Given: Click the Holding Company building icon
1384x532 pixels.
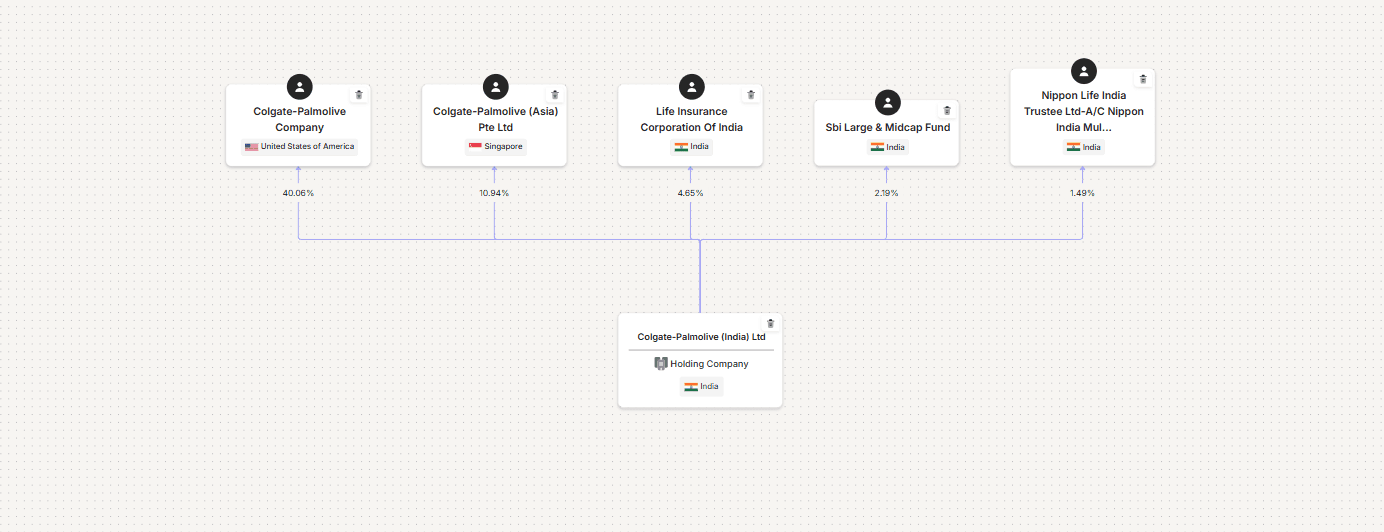Looking at the screenshot, I should [x=660, y=364].
